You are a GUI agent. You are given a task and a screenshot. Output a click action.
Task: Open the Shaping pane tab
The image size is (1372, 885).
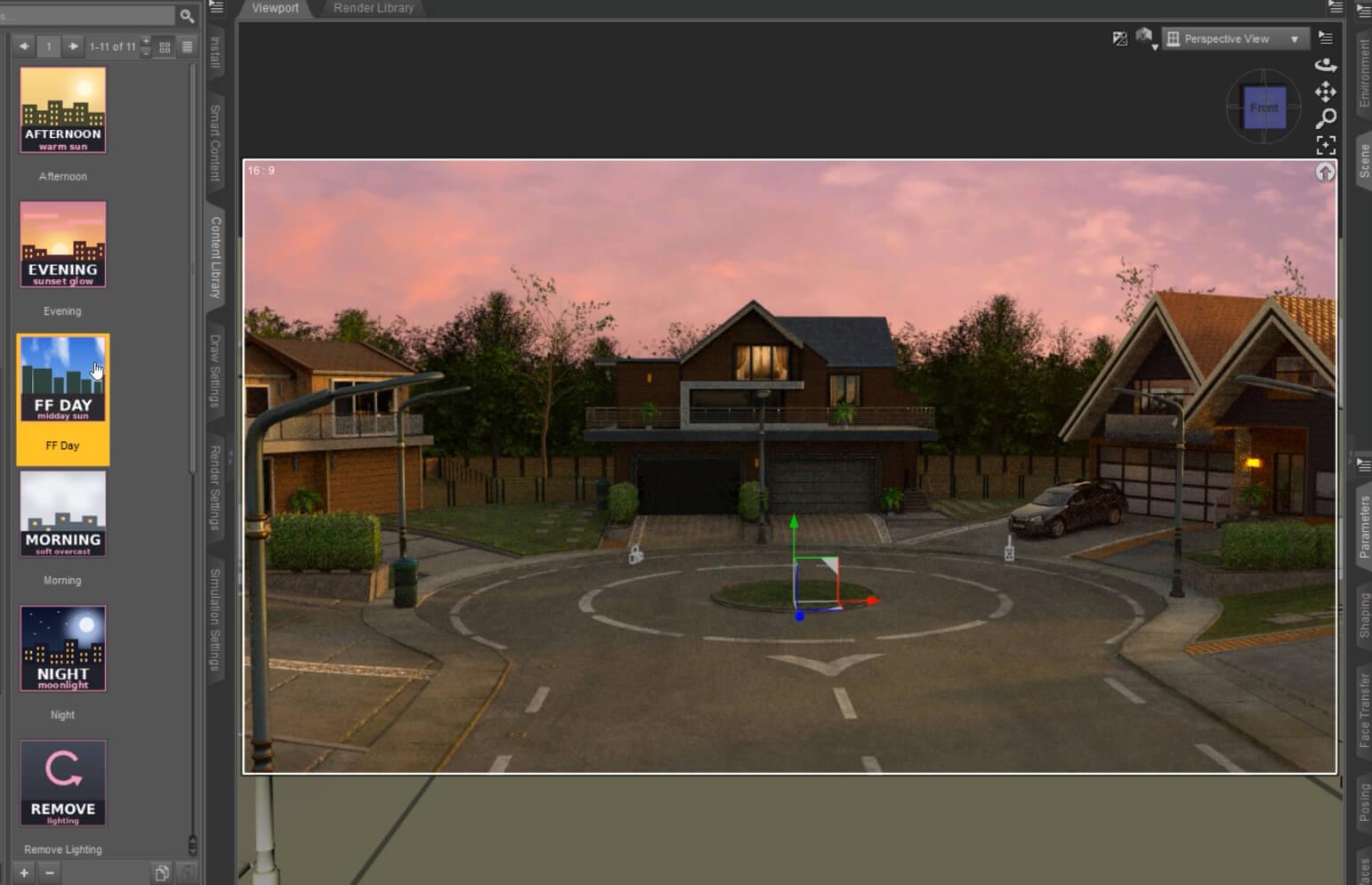1364,615
